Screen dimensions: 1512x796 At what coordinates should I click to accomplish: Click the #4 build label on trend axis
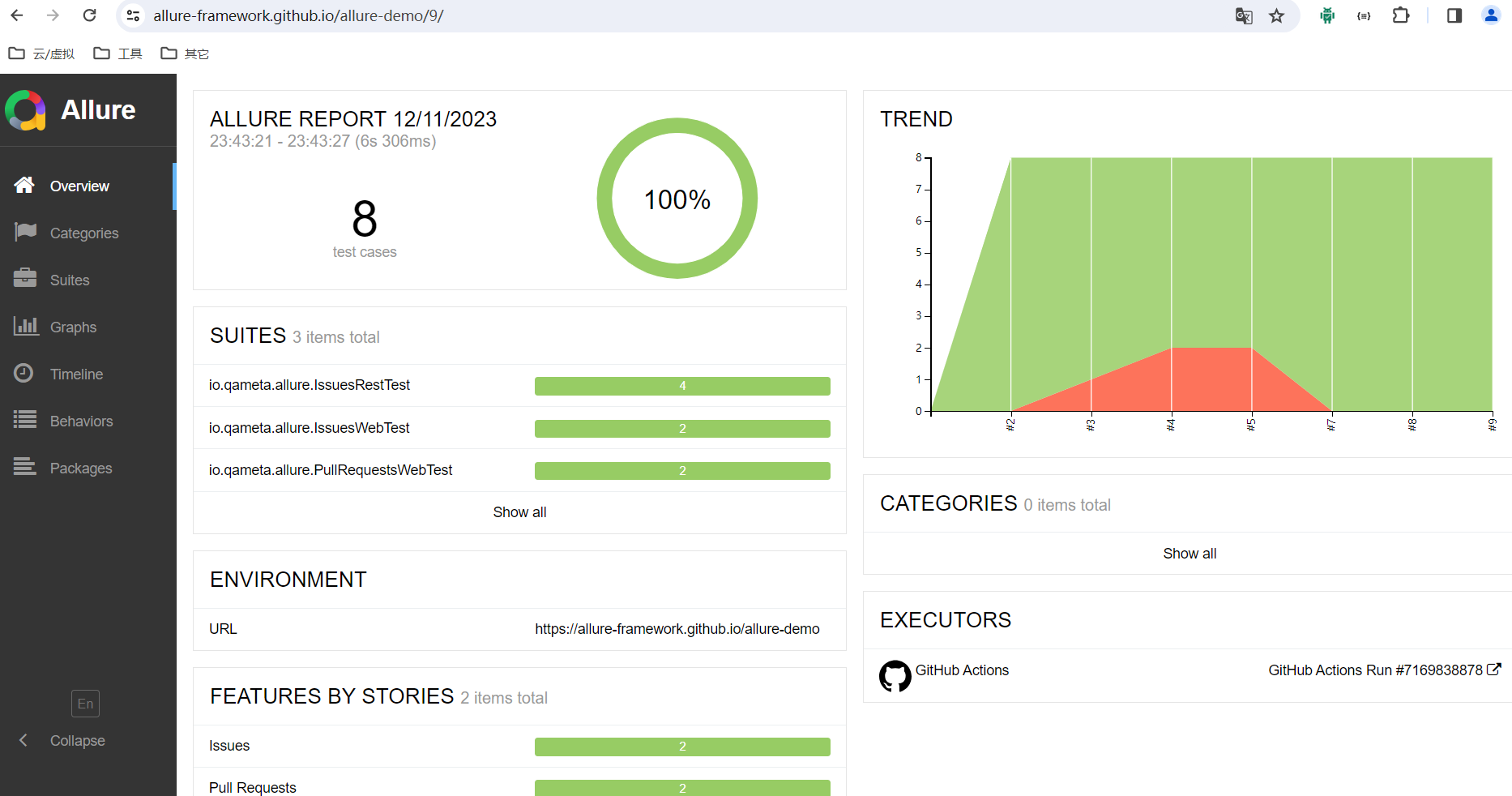click(x=1171, y=424)
